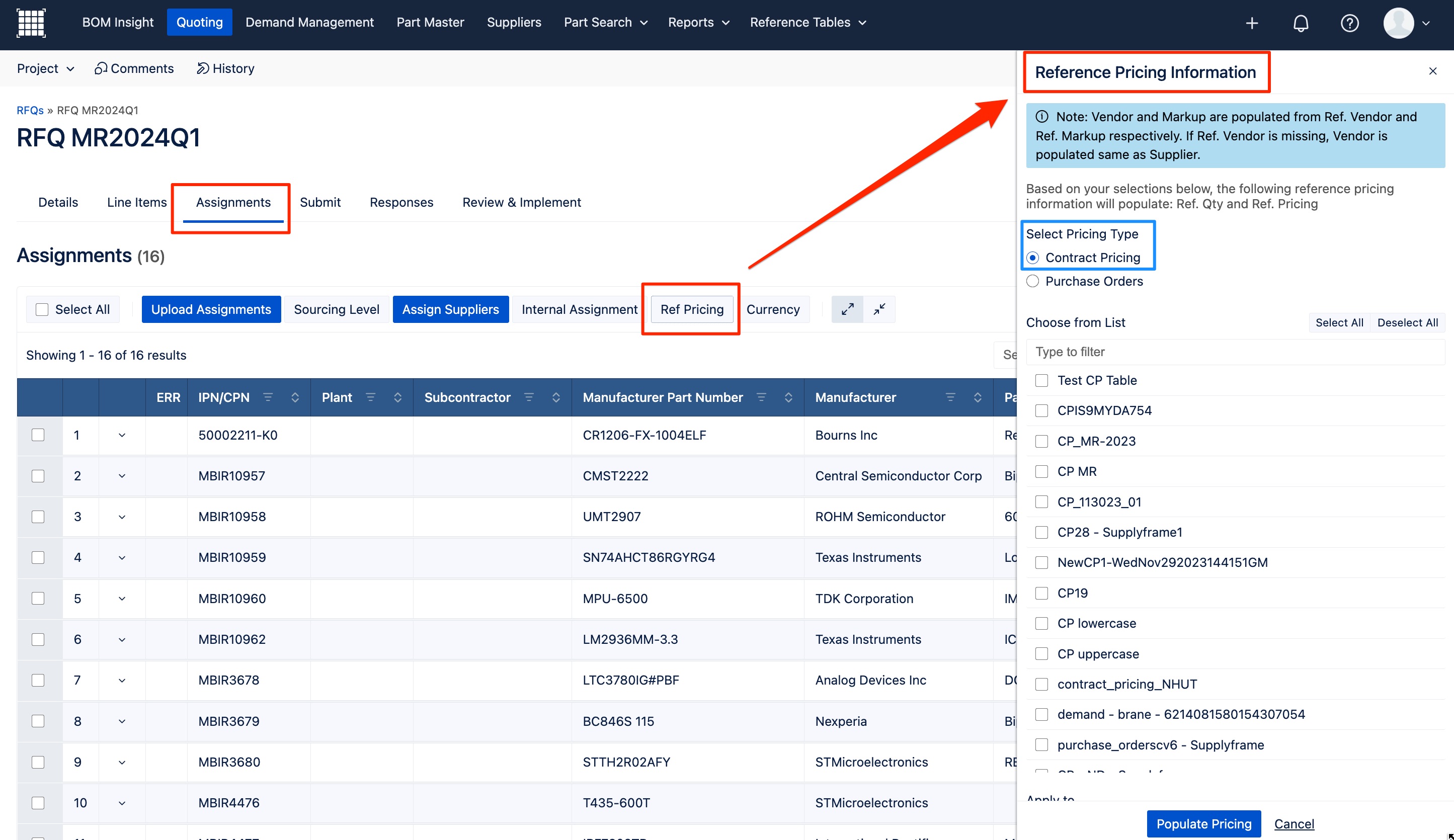The height and width of the screenshot is (840, 1454).
Task: Open the Plant column filter icon
Action: (370, 397)
